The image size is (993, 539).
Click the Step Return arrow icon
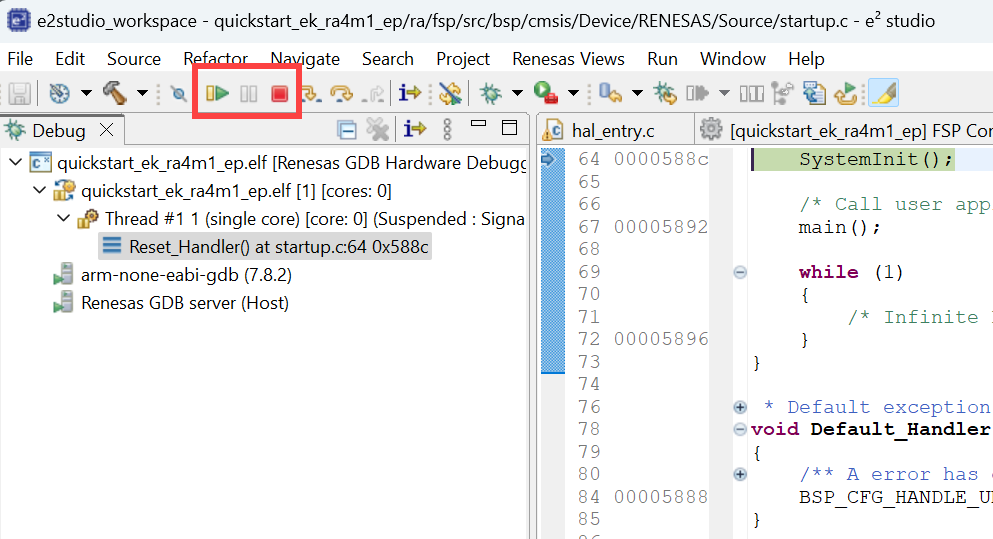(x=375, y=94)
